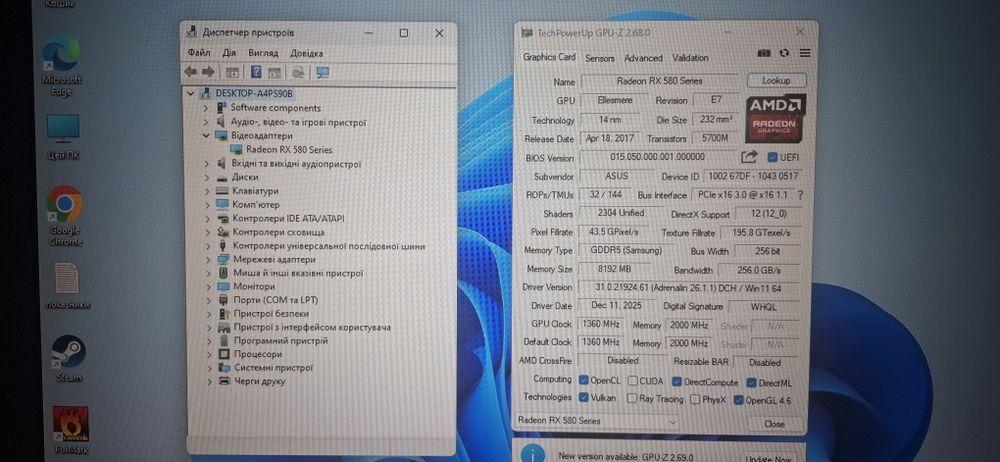The image size is (1000, 462).
Task: Refresh GPU-Z data using circular arrows icon
Action: (784, 53)
